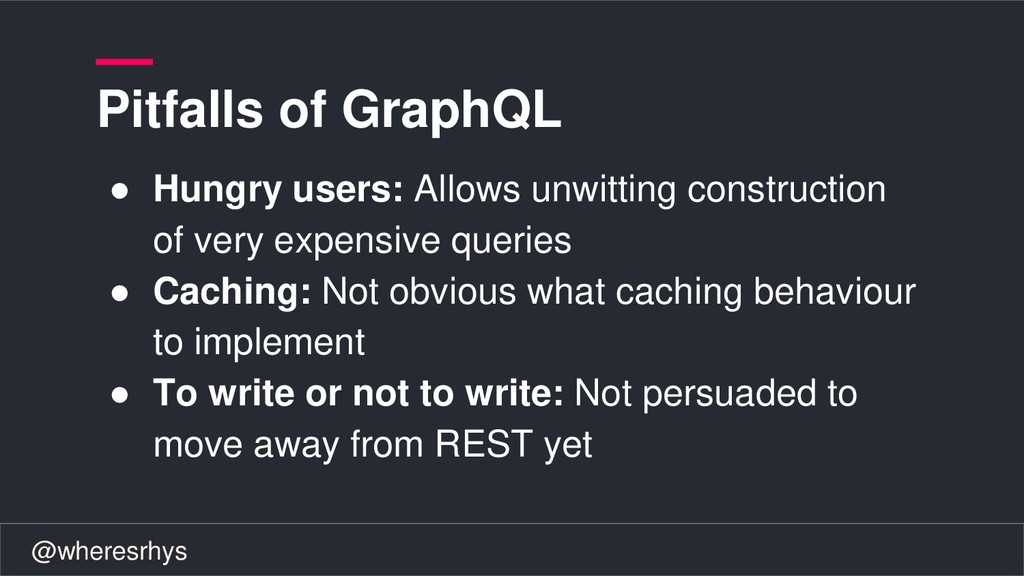Screen dimensions: 1024x576
Task: Click the pink accent bar above the title
Action: coord(124,62)
